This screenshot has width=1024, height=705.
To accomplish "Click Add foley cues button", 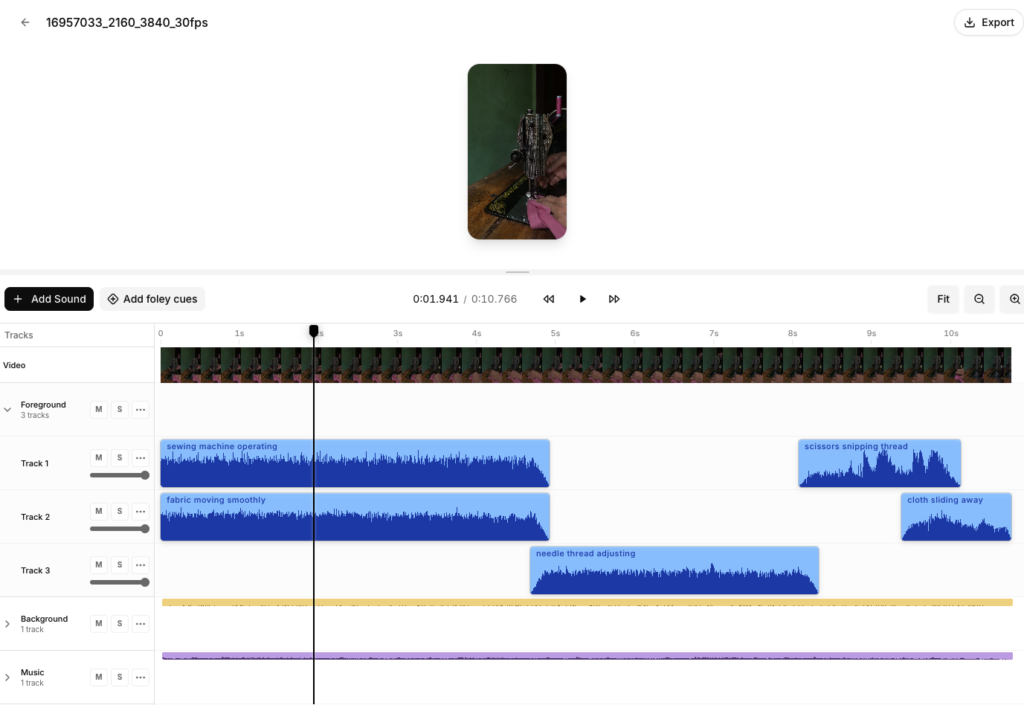I will pos(152,299).
